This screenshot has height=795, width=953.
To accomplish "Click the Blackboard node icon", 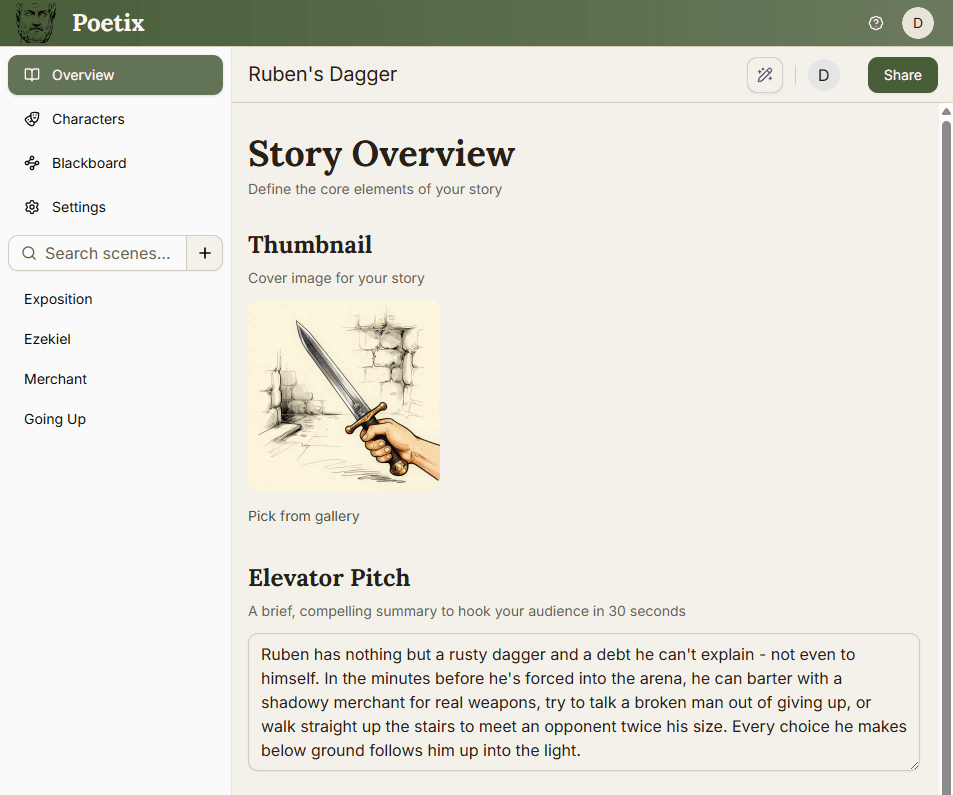I will pyautogui.click(x=32, y=163).
